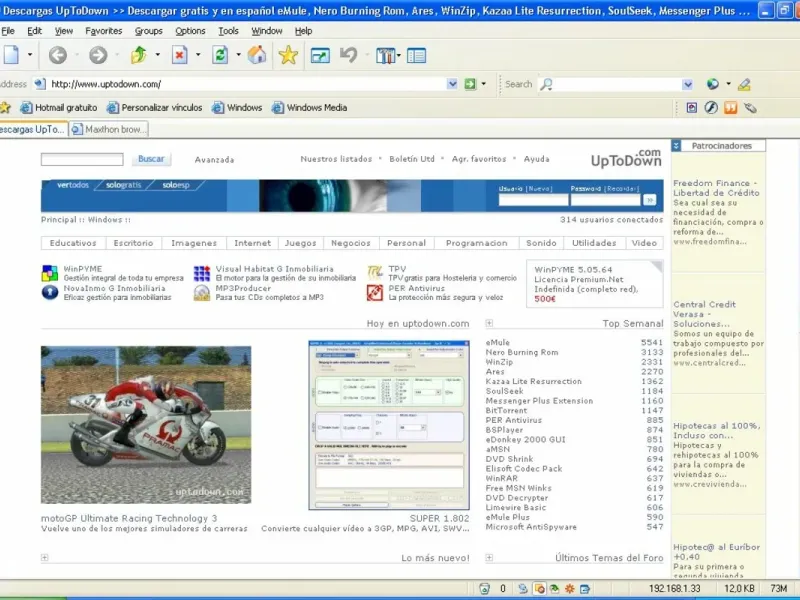Open the Home page icon
The image size is (800, 600).
coord(257,55)
